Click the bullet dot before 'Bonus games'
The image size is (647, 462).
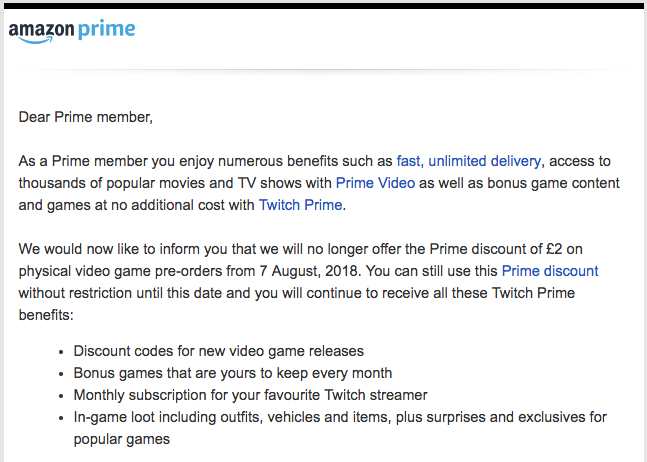coord(61,374)
